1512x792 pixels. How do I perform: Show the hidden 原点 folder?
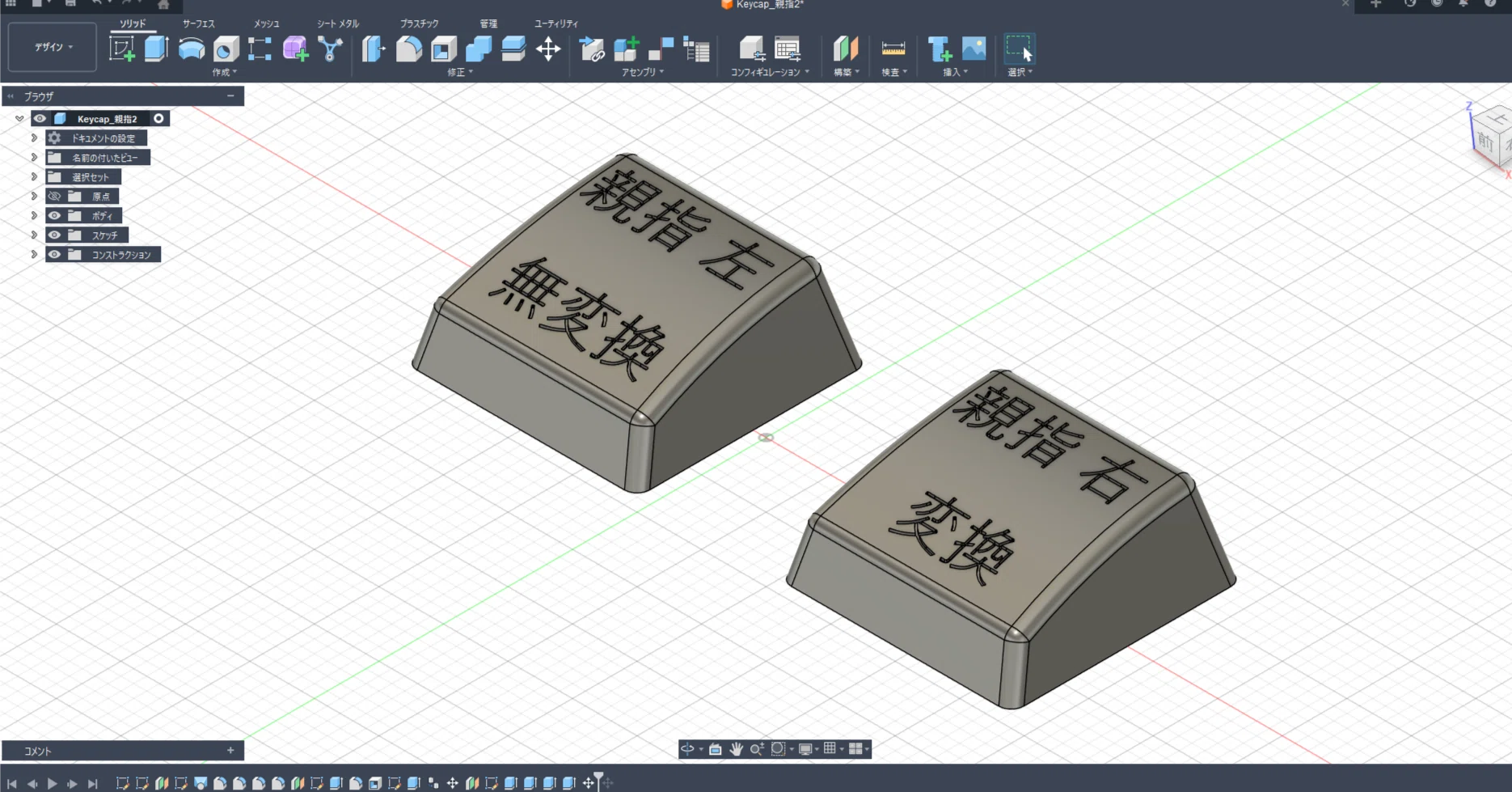54,196
